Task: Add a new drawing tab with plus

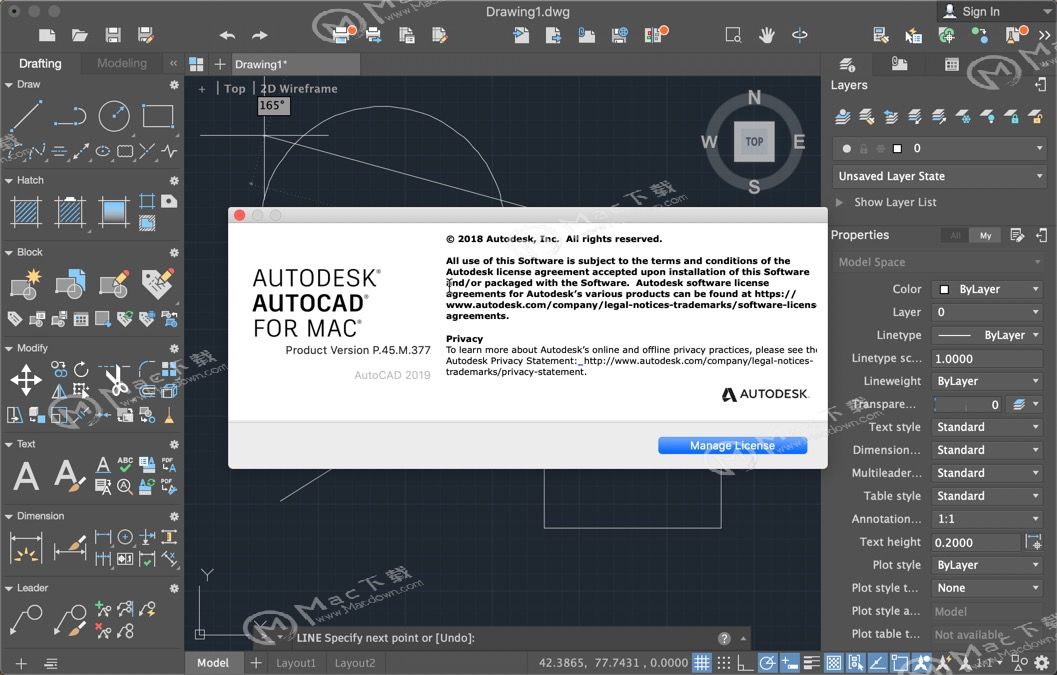Action: click(x=220, y=64)
